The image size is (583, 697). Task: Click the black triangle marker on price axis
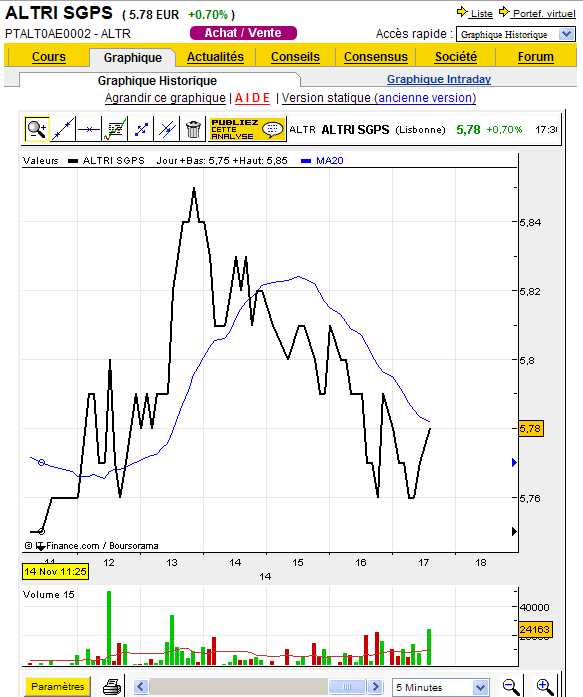(x=514, y=531)
